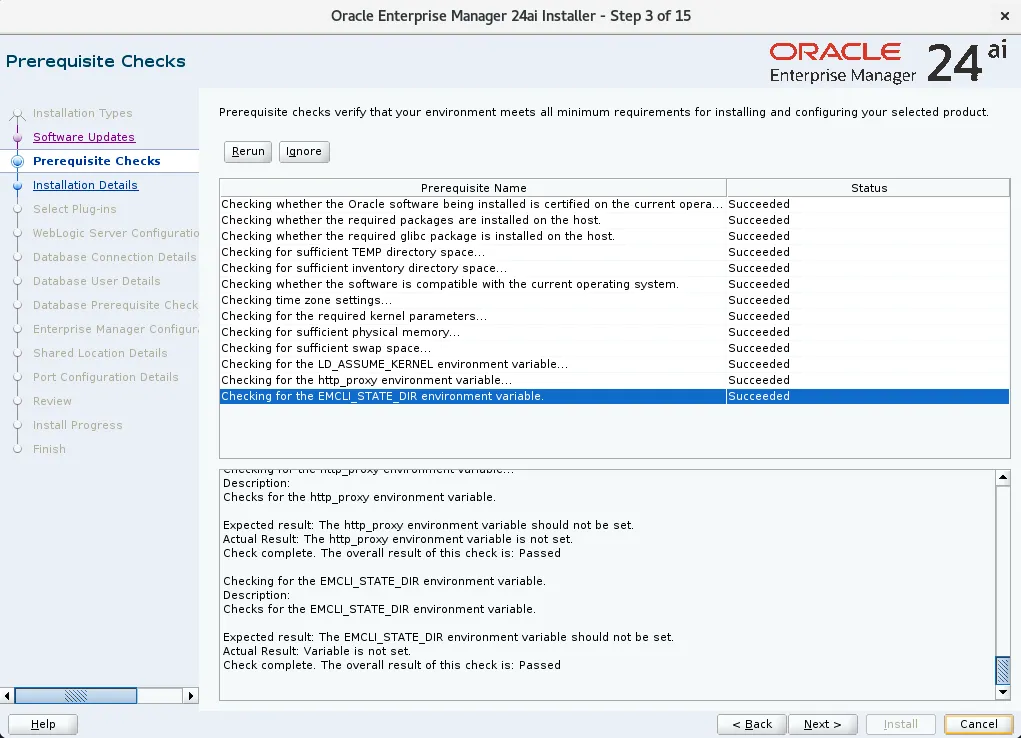
Task: Click the step icon next to Select Plug-ins
Action: [20, 209]
